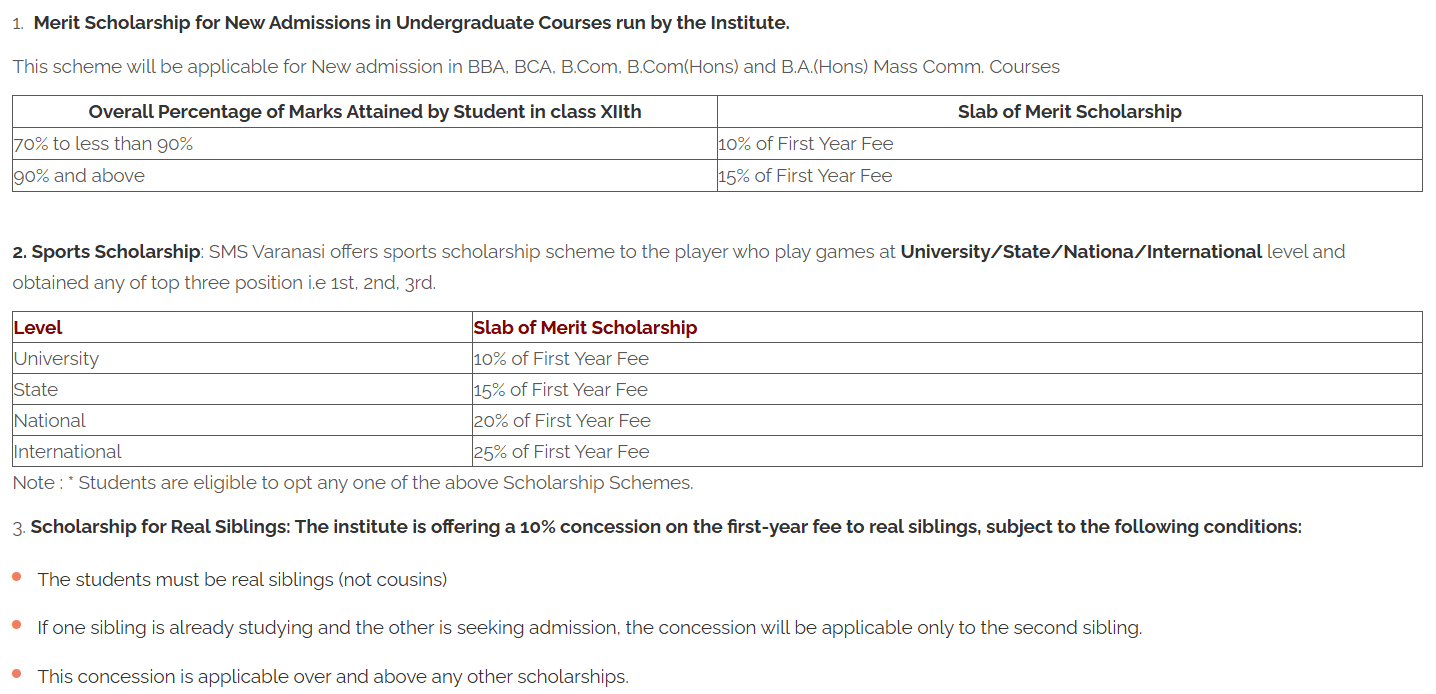The height and width of the screenshot is (694, 1436).
Task: Select the '90% and above' cell
Action: 79,176
